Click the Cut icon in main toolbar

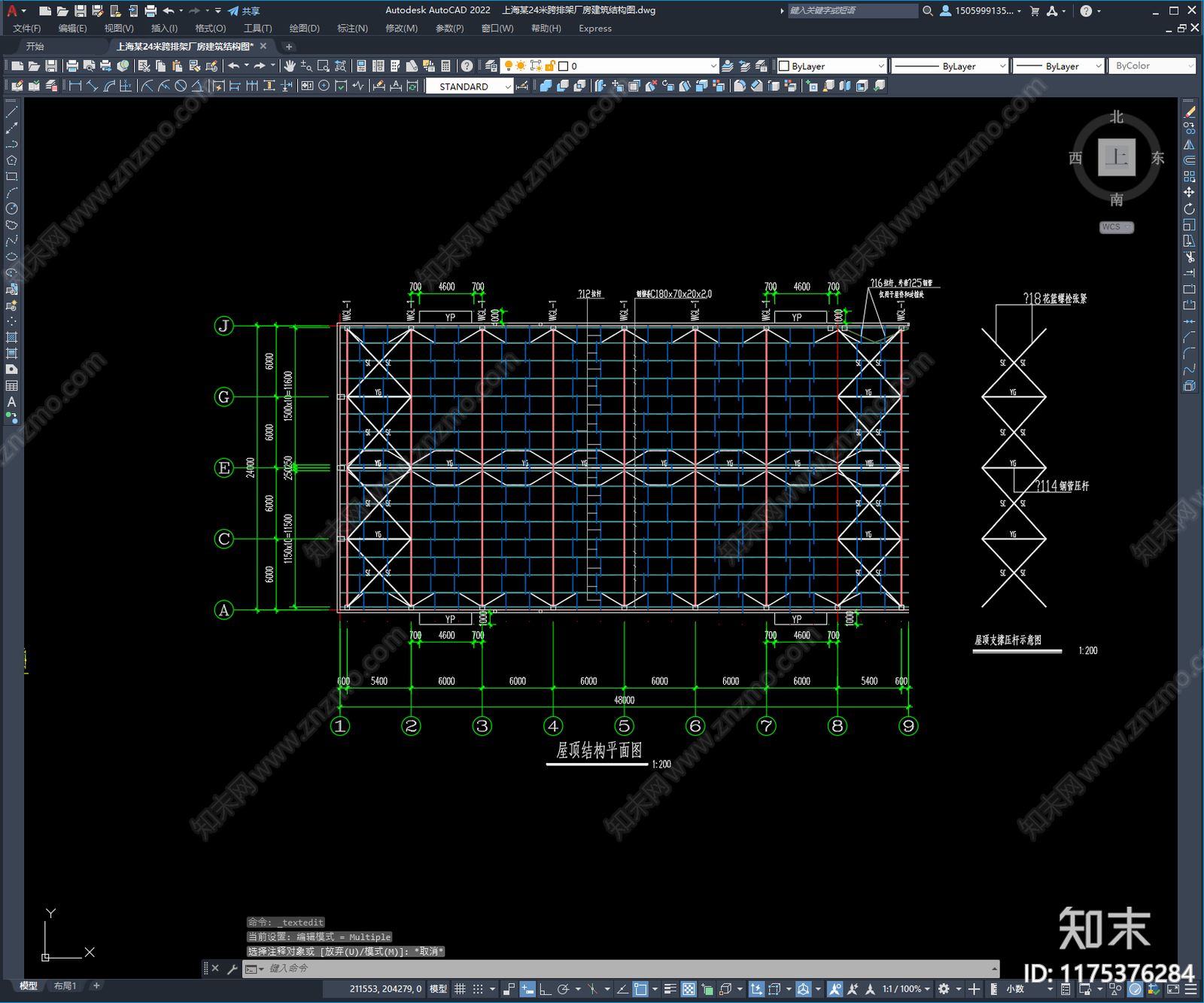click(x=144, y=66)
